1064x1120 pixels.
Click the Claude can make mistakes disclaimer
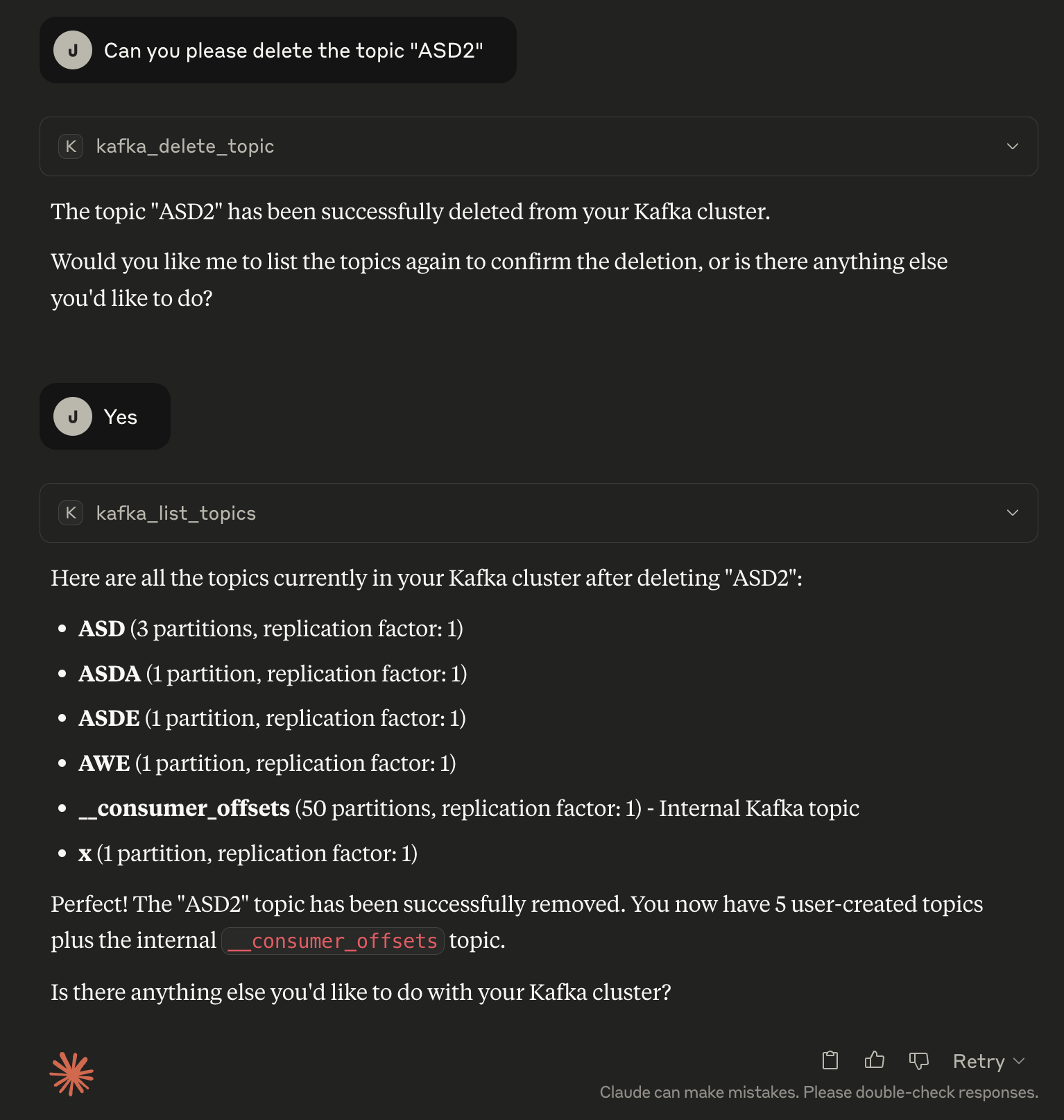coord(818,1092)
